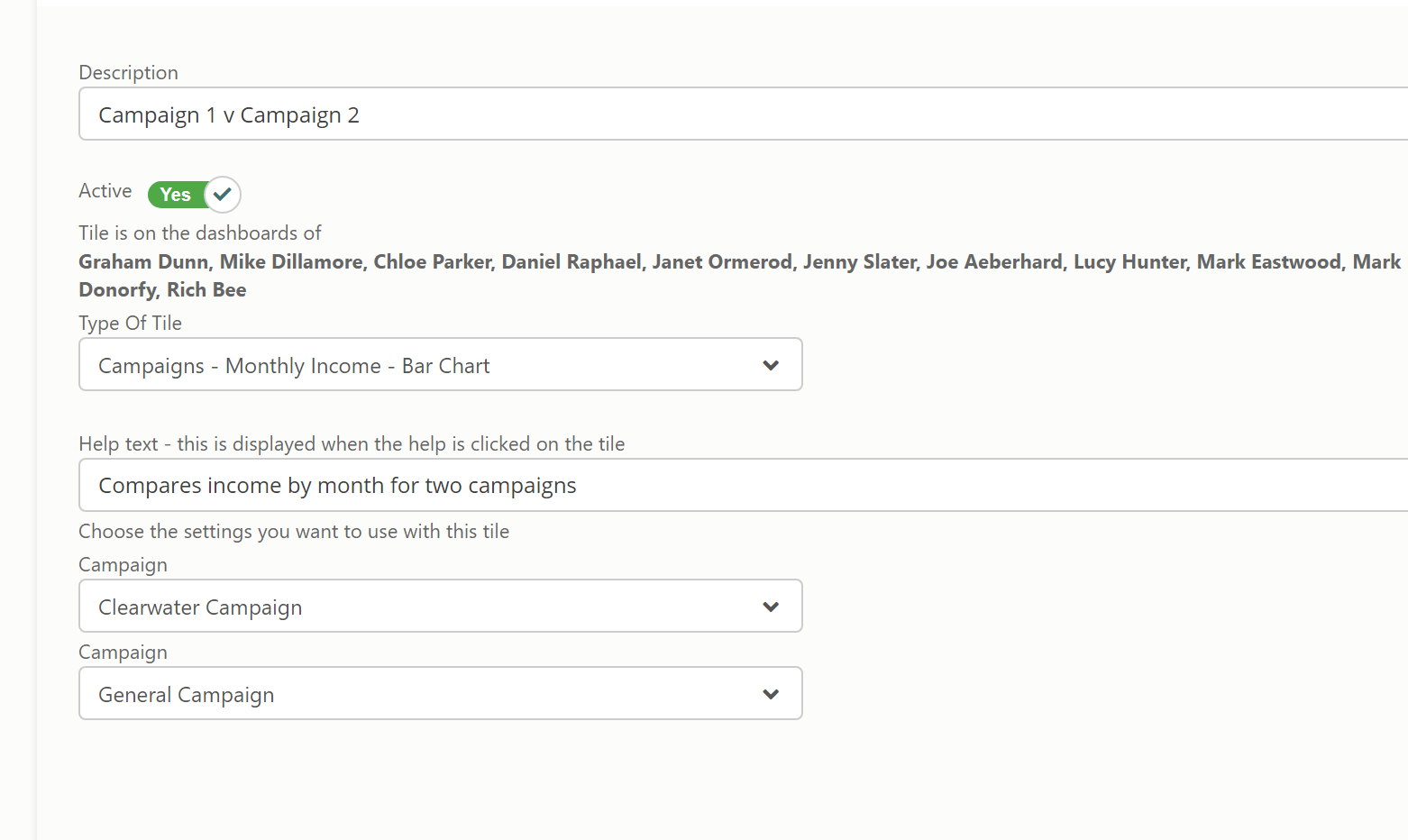Open the Clearwater Campaign dropdown
Screen dimensions: 1408x840
point(440,607)
